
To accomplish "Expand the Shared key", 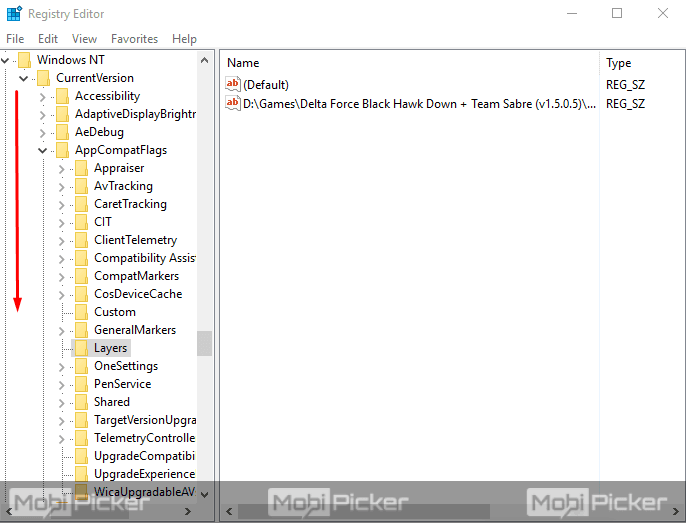I will click(62, 403).
